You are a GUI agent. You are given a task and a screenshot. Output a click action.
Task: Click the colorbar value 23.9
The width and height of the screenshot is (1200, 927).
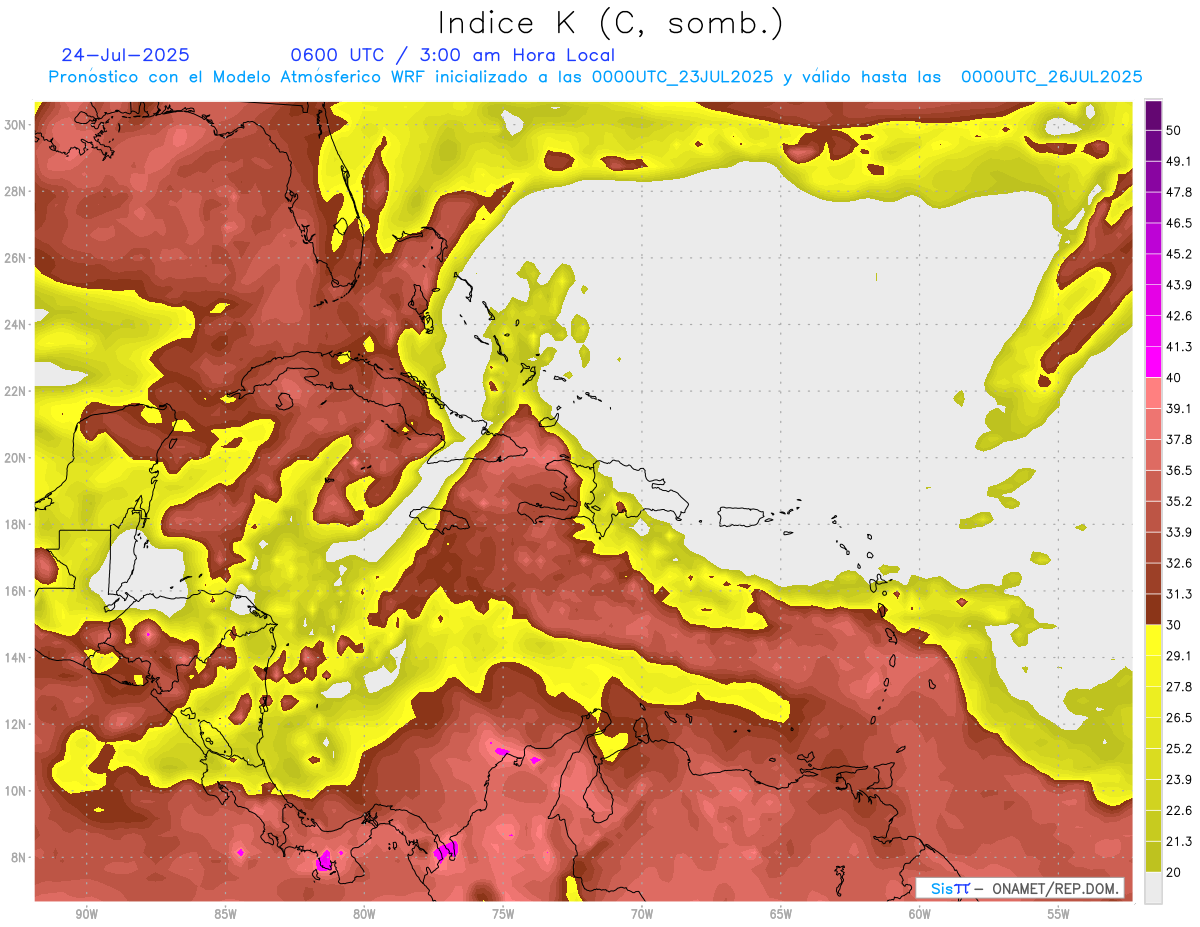coord(1179,780)
